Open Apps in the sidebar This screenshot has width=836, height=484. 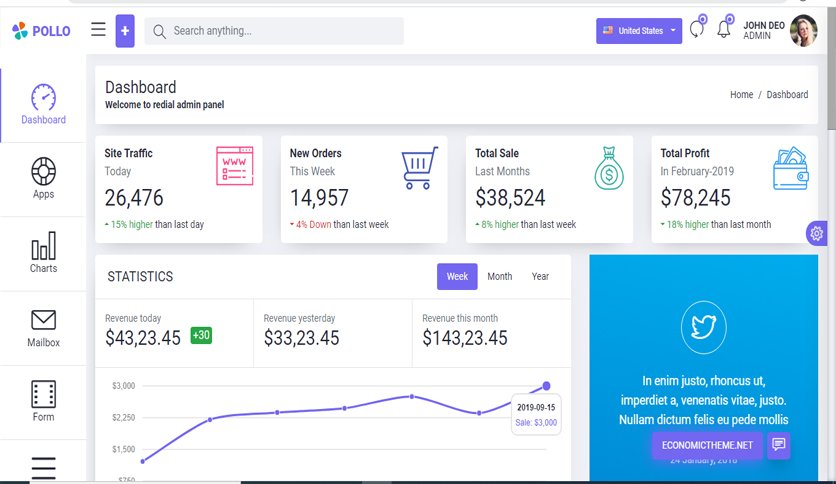43,179
